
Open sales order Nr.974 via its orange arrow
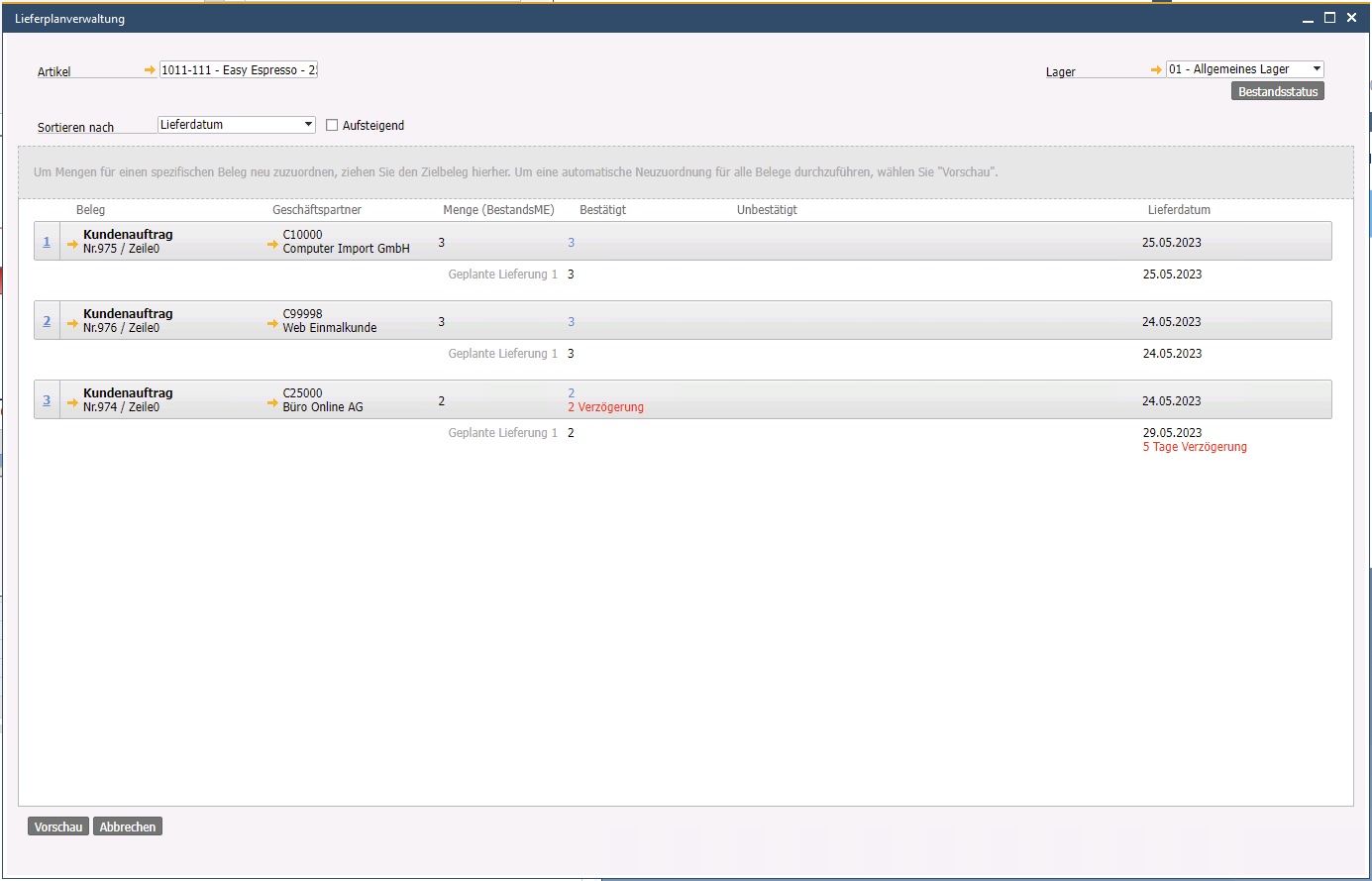coord(72,402)
